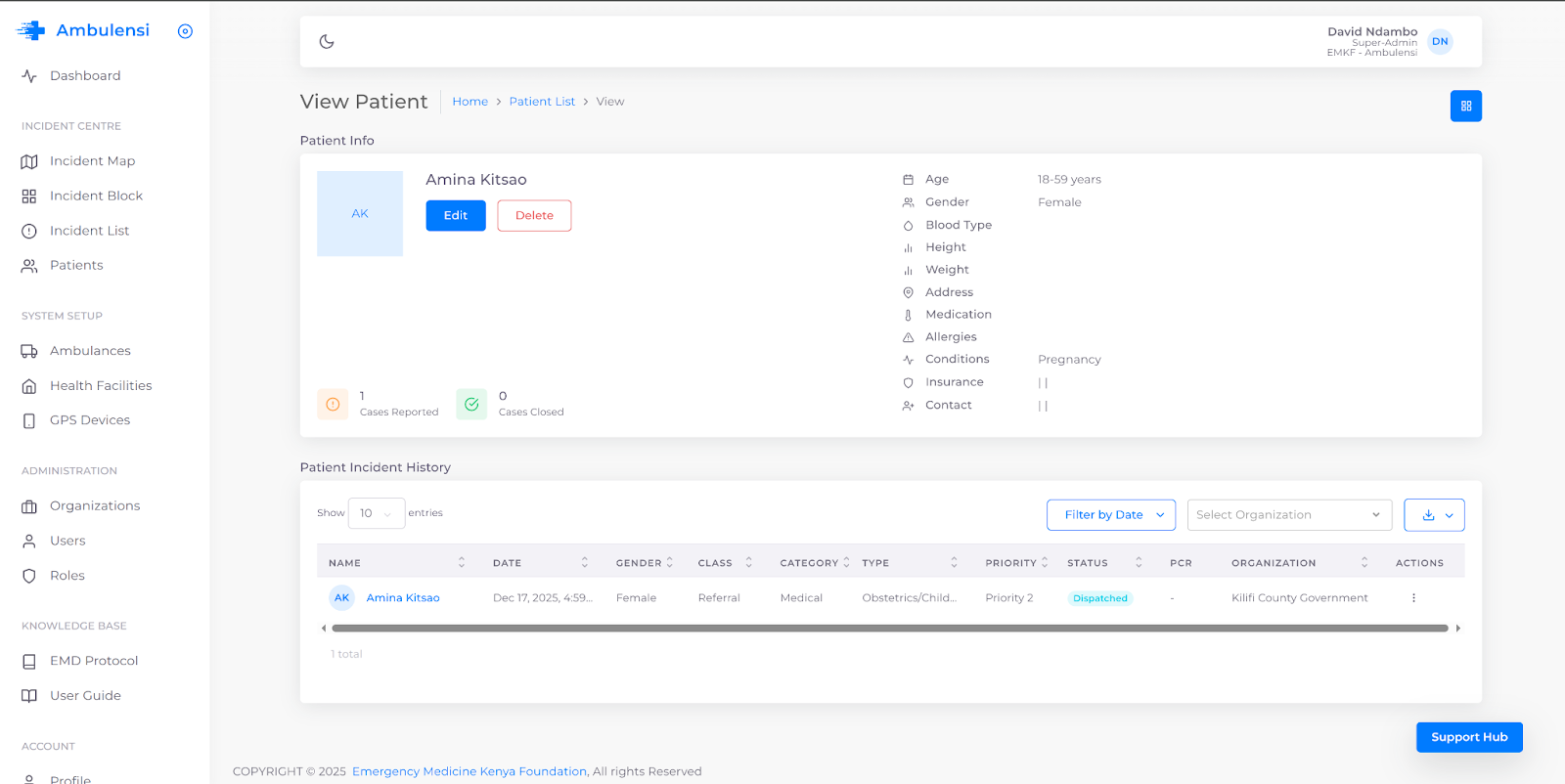Open the Roles administration page
Viewport: 1565px width, 784px height.
(67, 576)
